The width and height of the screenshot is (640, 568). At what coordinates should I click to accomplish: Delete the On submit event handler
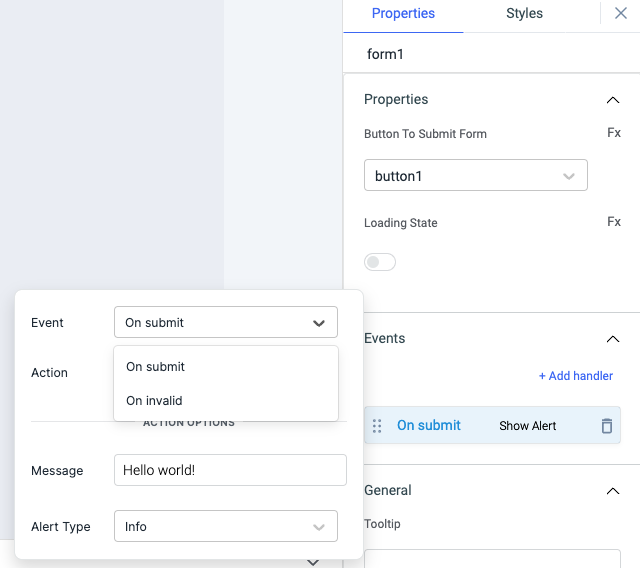point(606,426)
